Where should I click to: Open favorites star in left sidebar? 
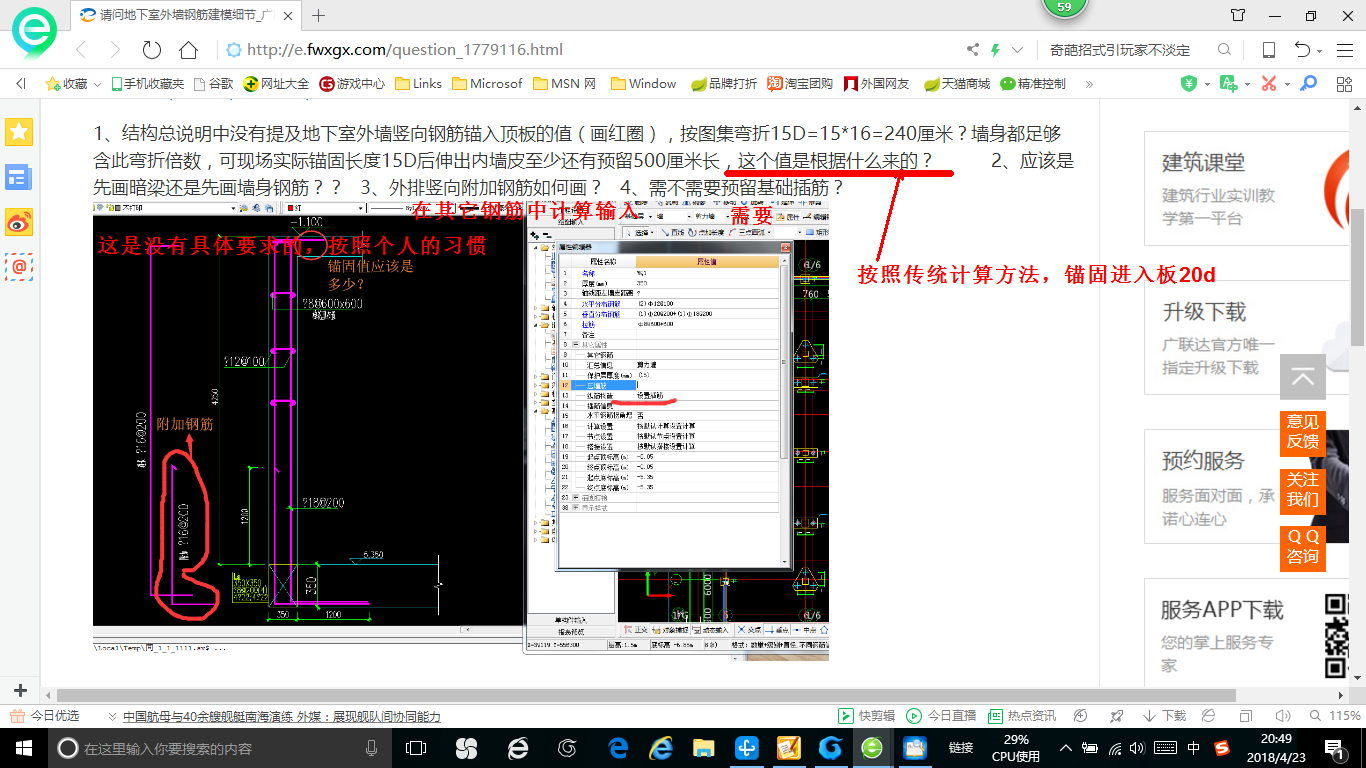coord(19,131)
